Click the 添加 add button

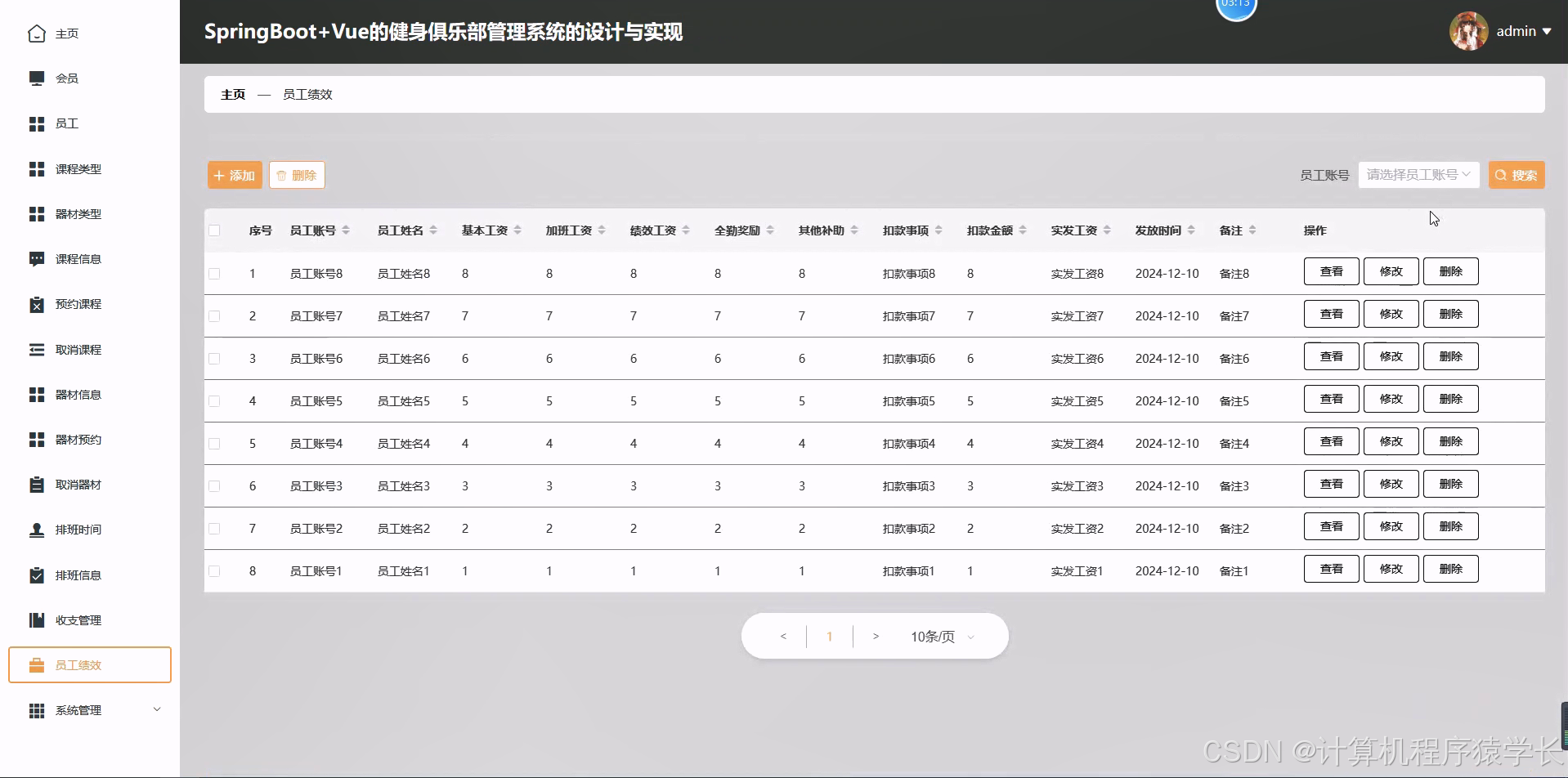click(233, 174)
